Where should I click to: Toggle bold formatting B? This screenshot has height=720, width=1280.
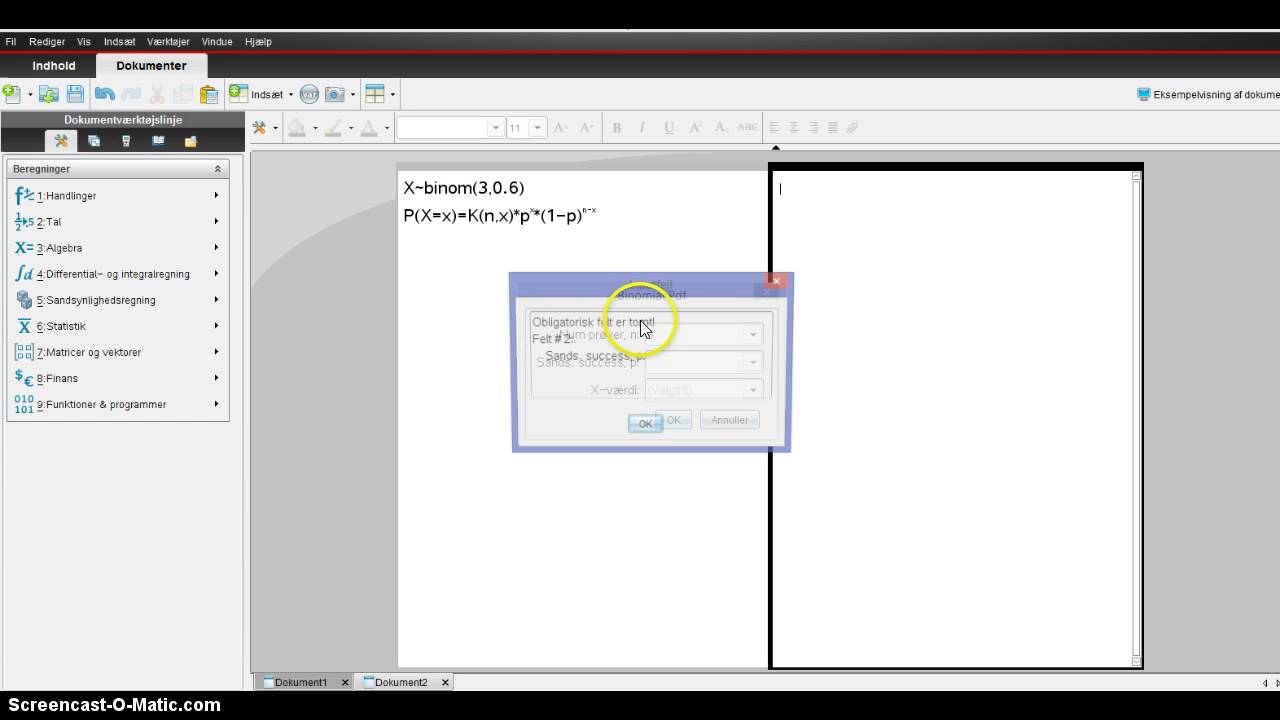[617, 127]
